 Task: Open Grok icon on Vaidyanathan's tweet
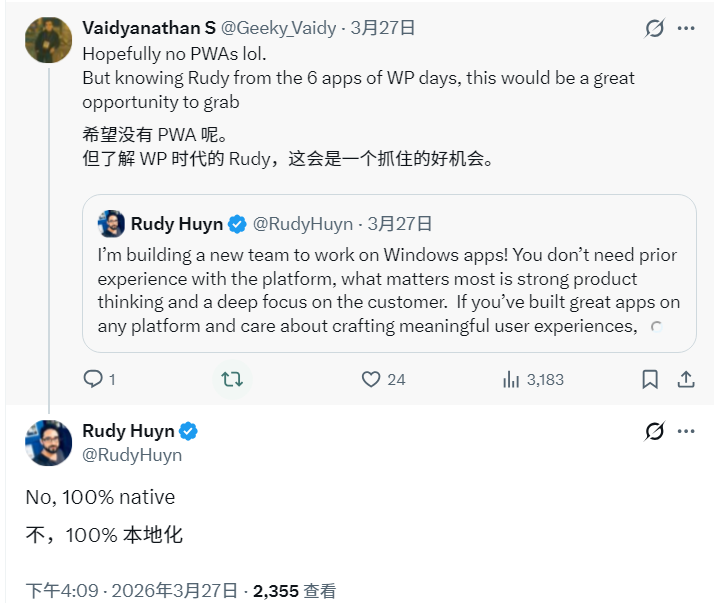coord(654,28)
